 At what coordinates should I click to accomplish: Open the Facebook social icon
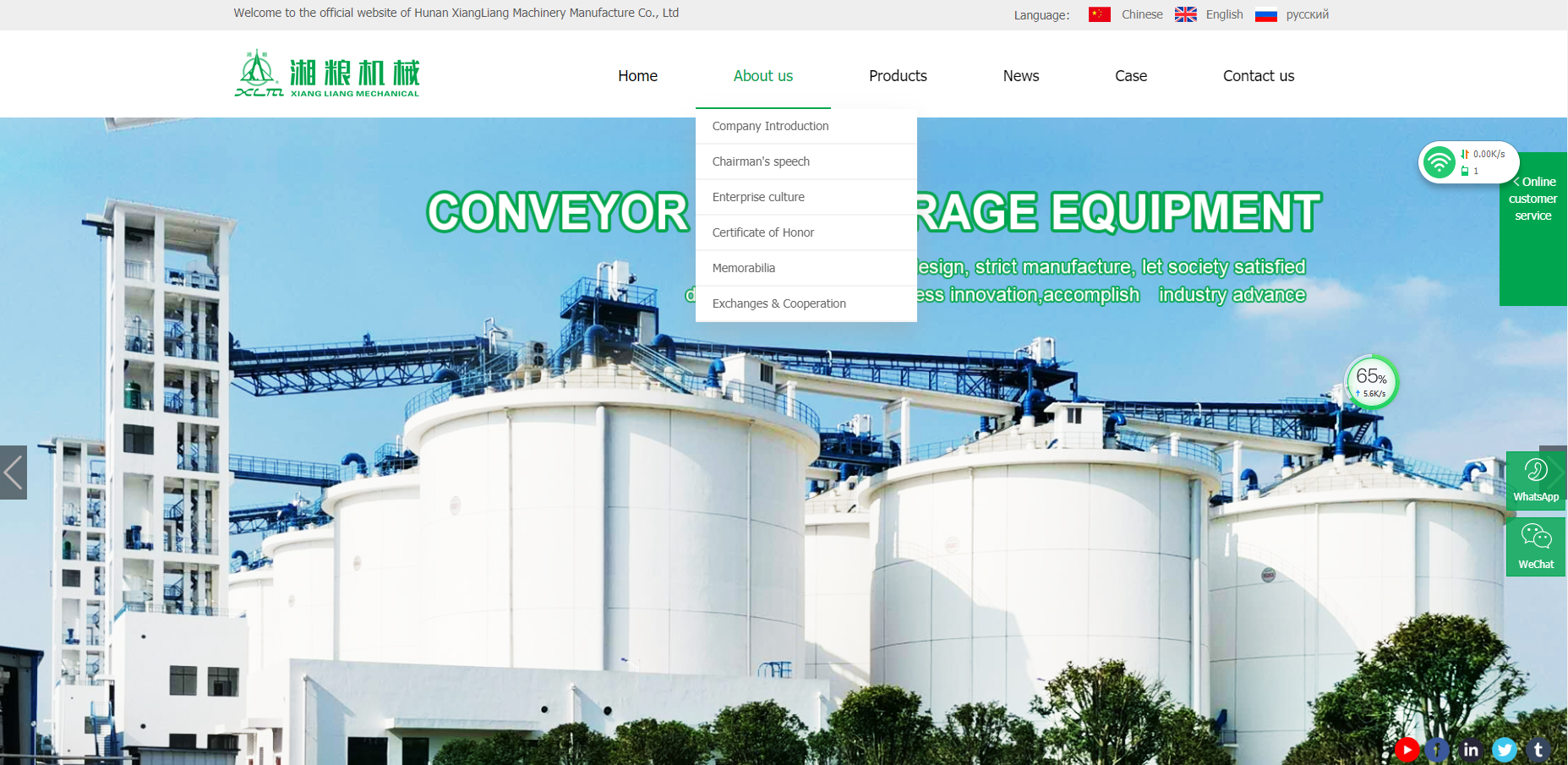1437,750
